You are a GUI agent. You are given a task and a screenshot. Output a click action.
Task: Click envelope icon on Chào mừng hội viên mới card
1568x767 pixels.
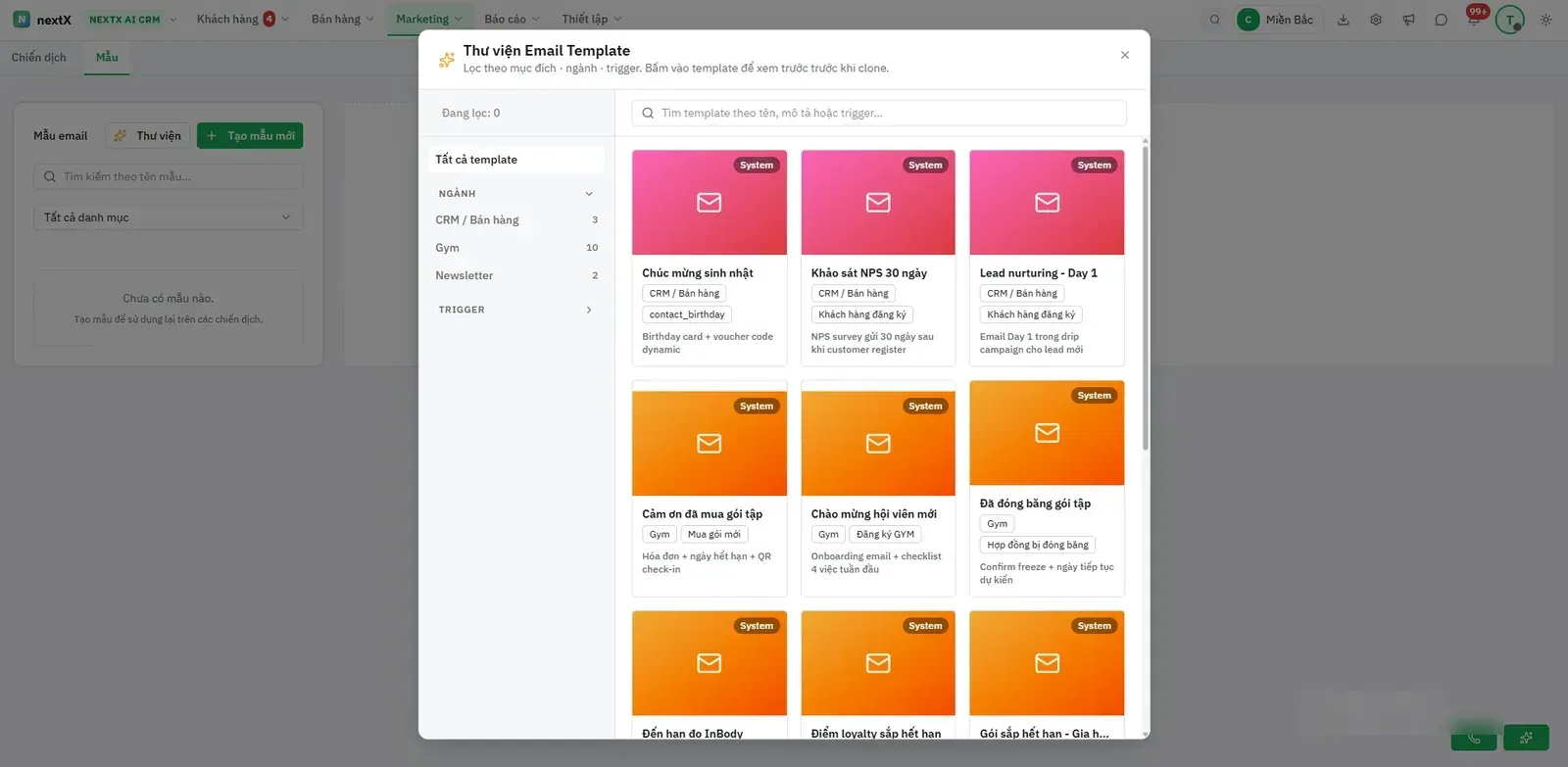[878, 444]
